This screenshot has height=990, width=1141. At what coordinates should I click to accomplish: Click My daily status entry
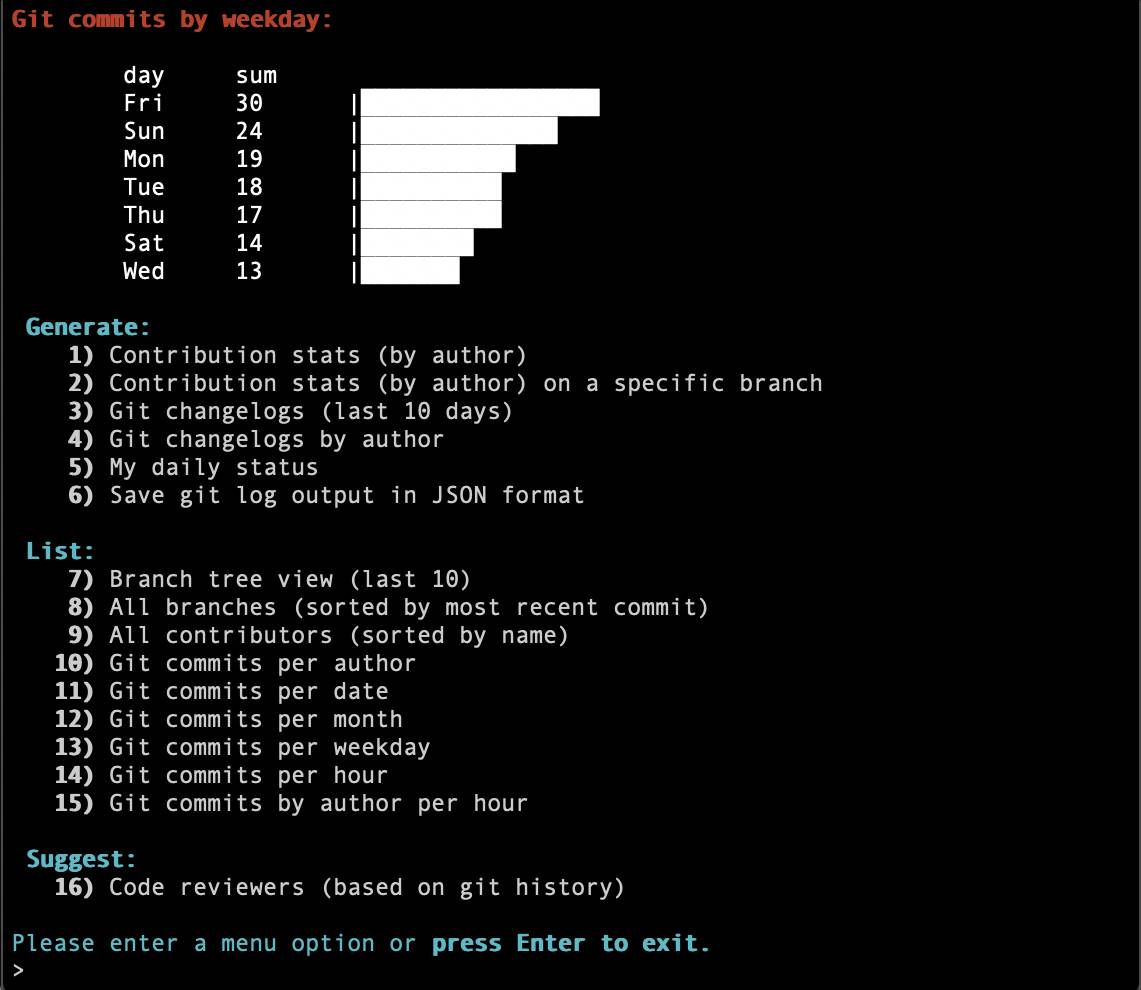(x=213, y=467)
